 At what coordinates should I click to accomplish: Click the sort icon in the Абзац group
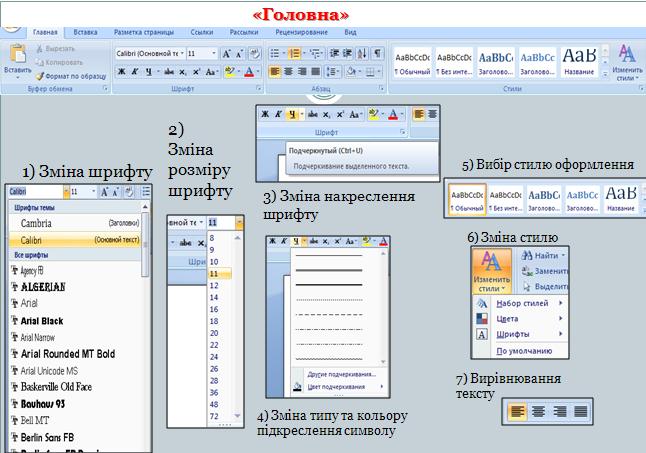pyautogui.click(x=362, y=53)
